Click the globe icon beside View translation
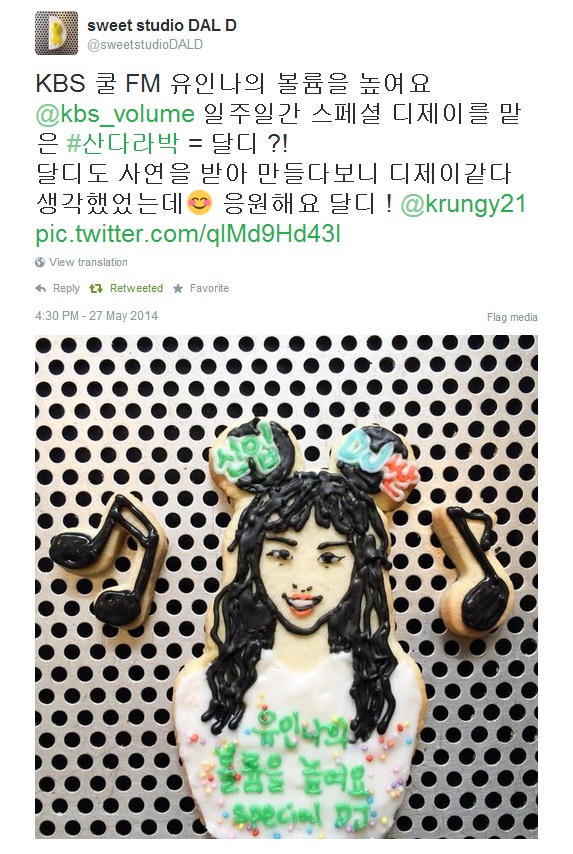The image size is (573, 854). click(40, 262)
